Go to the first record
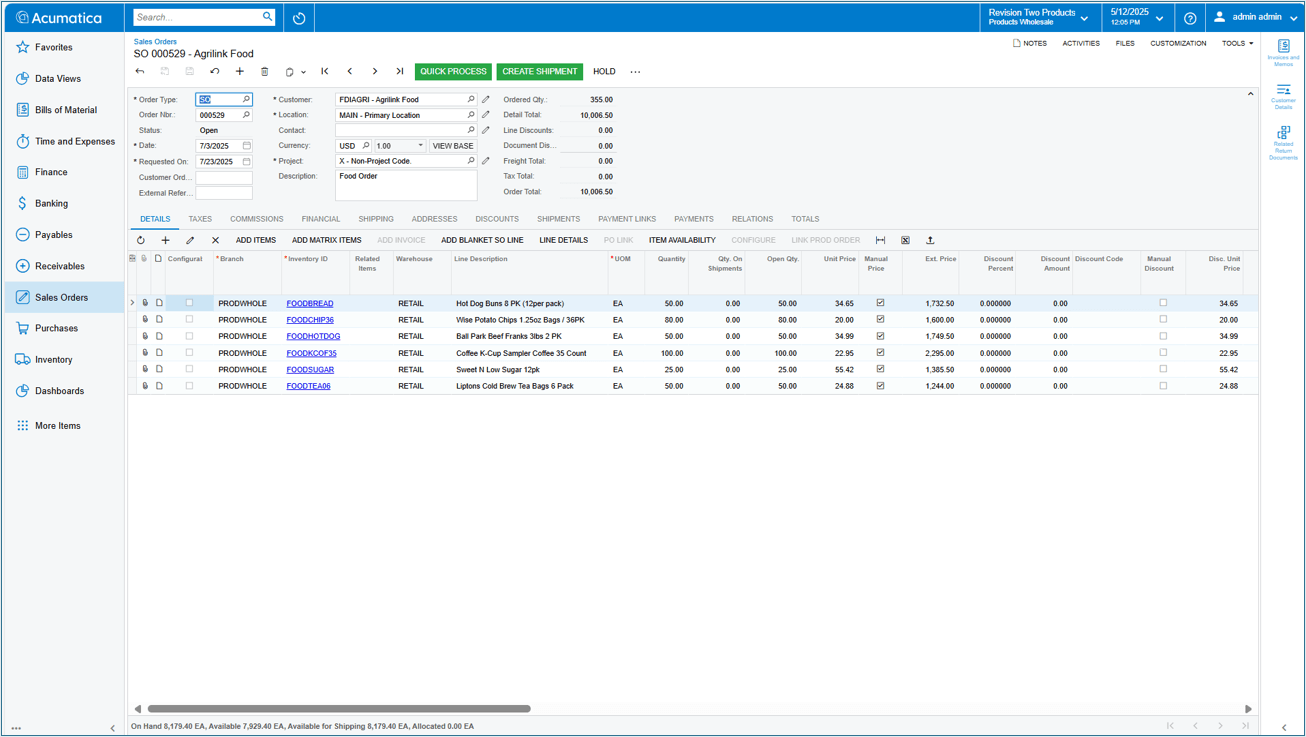The image size is (1306, 737). (x=325, y=72)
